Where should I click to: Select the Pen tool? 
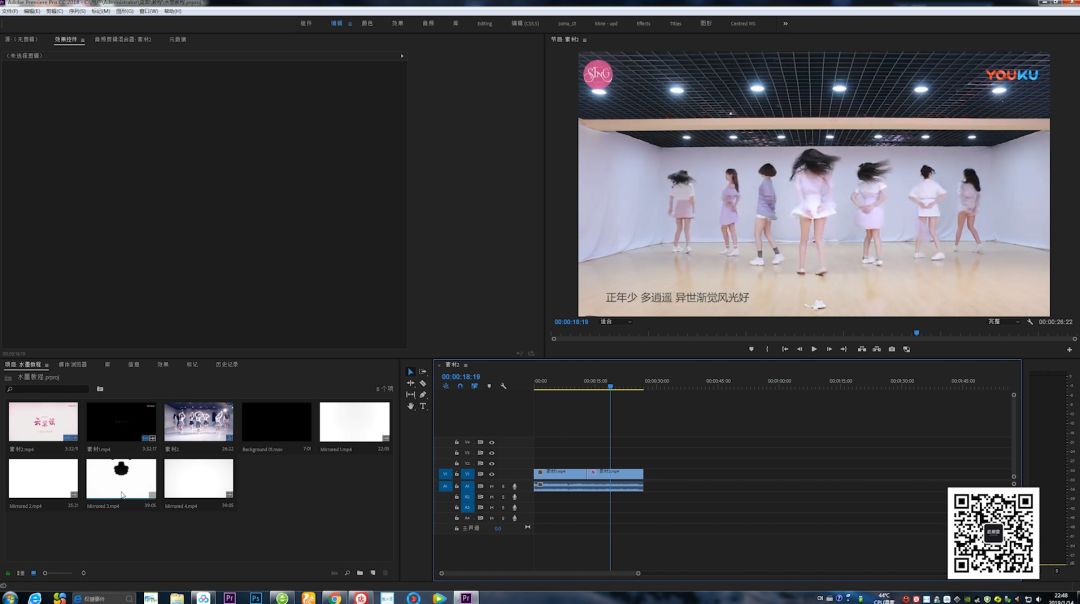coord(423,395)
